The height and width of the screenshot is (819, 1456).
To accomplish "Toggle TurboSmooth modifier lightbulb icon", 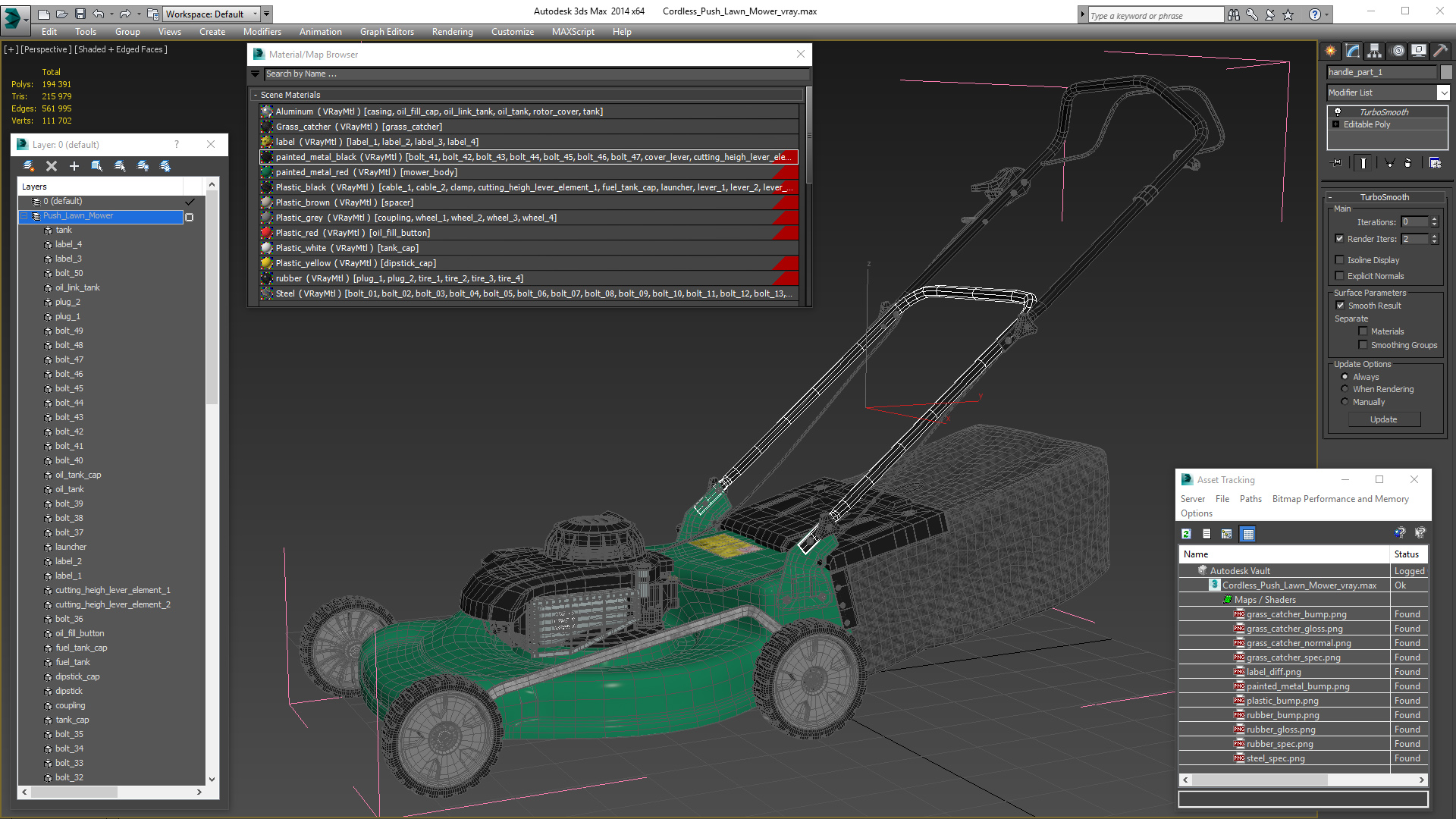I will pyautogui.click(x=1338, y=111).
